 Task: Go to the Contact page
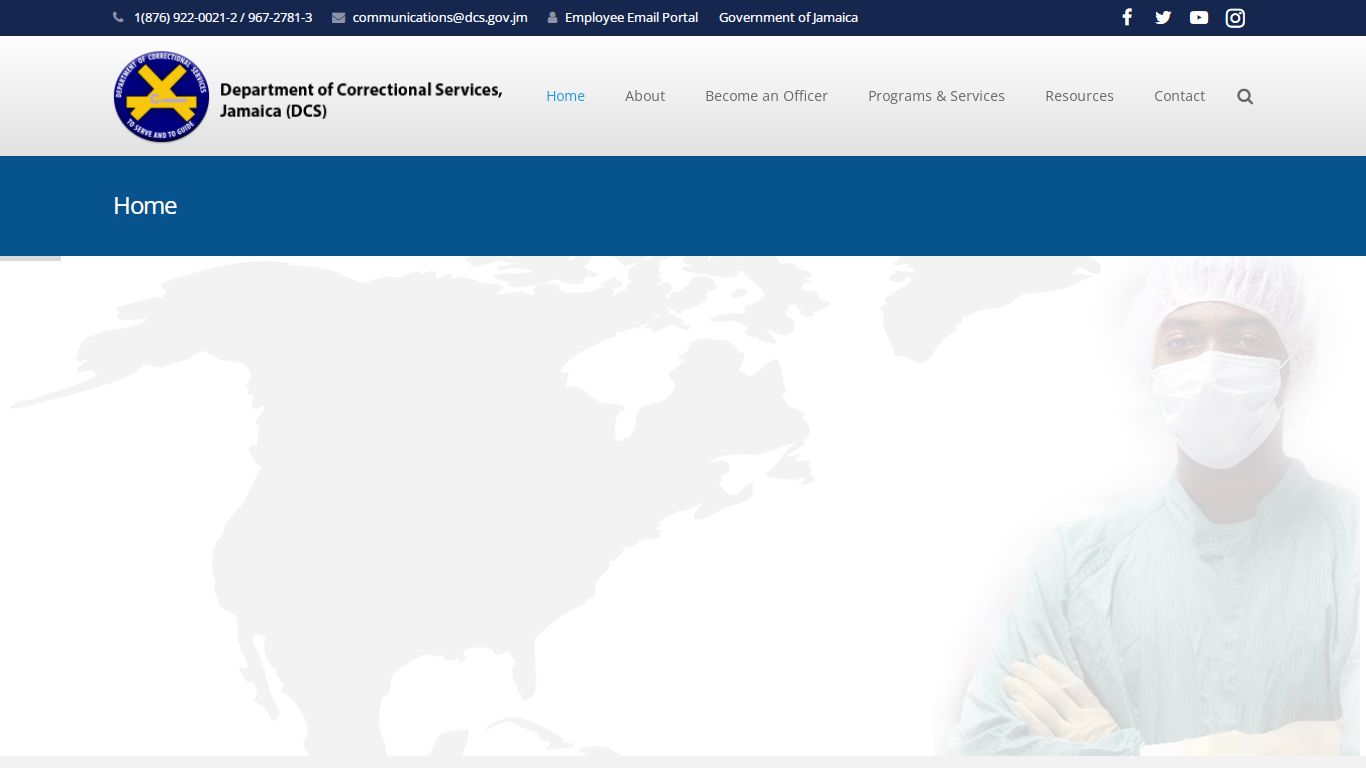(1179, 96)
